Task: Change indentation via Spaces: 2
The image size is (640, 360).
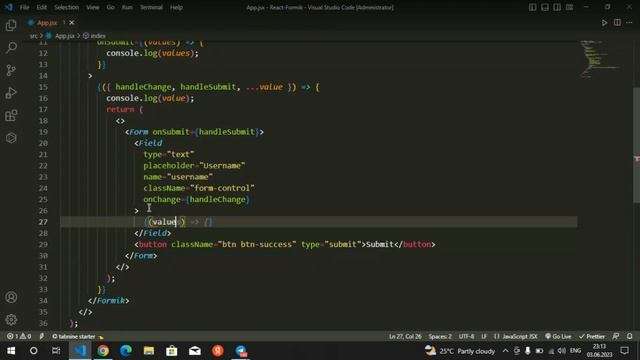Action: pyautogui.click(x=440, y=336)
